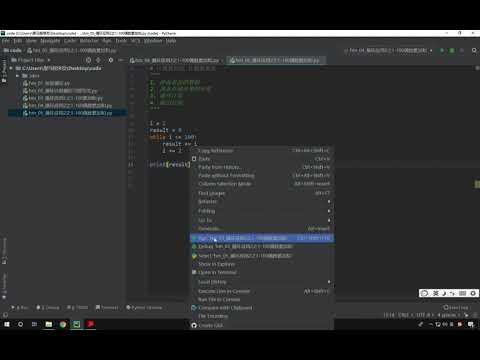The width and height of the screenshot is (480, 360).
Task: Open the VCS menu
Action: click(x=135, y=41)
